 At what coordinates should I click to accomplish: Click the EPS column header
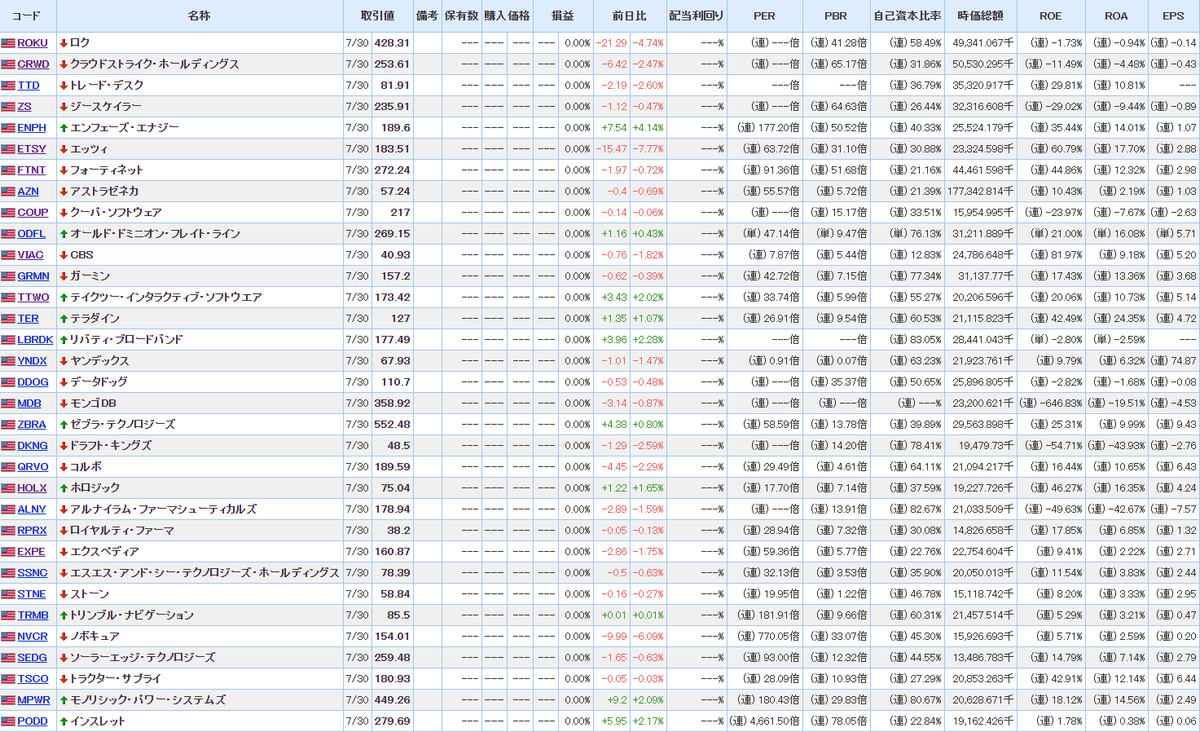click(1173, 16)
